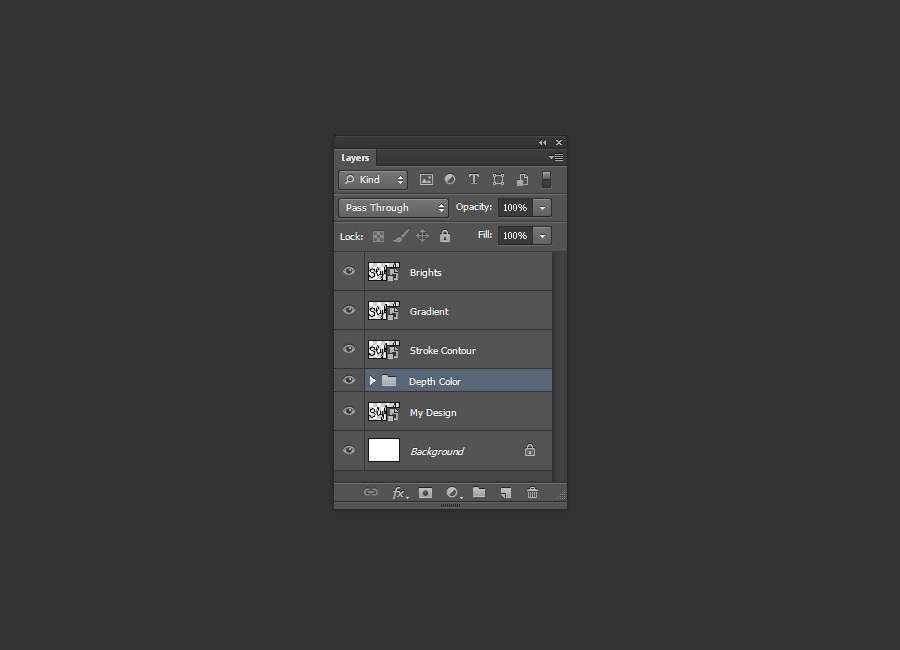Filter for adjustment layers
Image resolution: width=900 pixels, height=650 pixels.
pyautogui.click(x=449, y=179)
